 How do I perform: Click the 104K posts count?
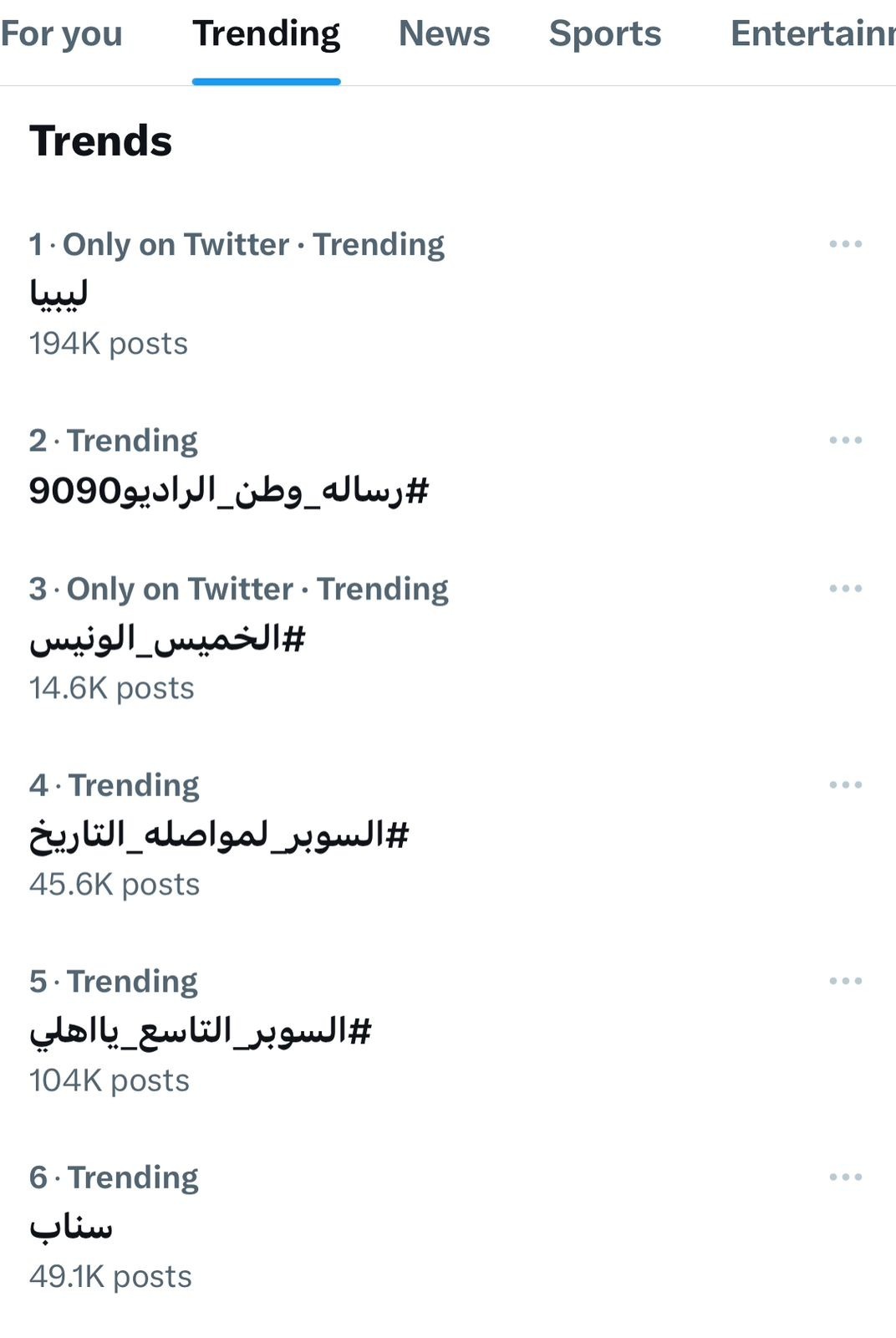[109, 1080]
